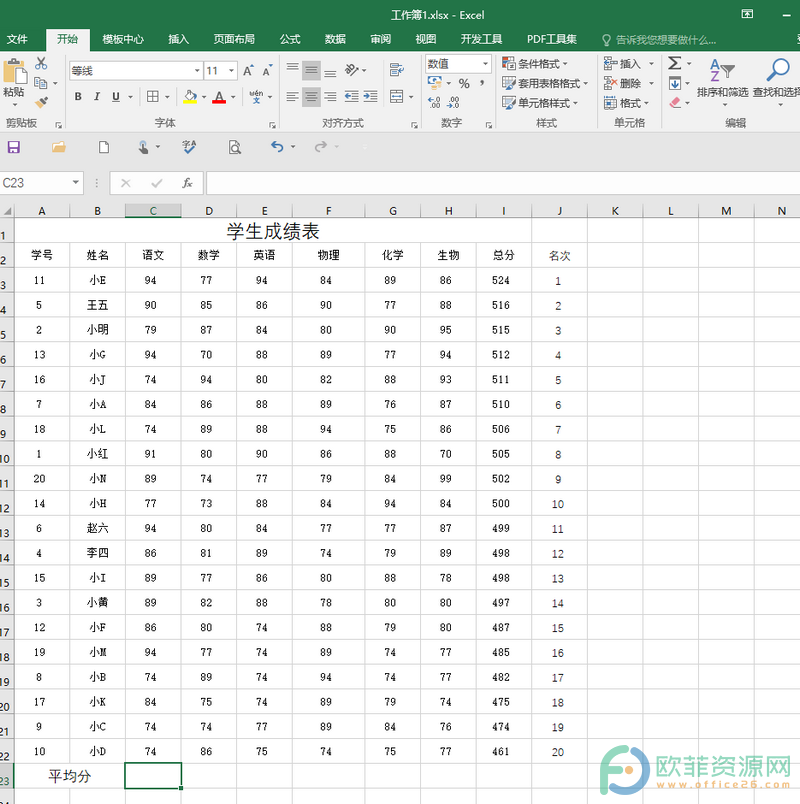Click the Decrease Decimal icon
Viewport: 800px width, 804px height.
(x=453, y=103)
